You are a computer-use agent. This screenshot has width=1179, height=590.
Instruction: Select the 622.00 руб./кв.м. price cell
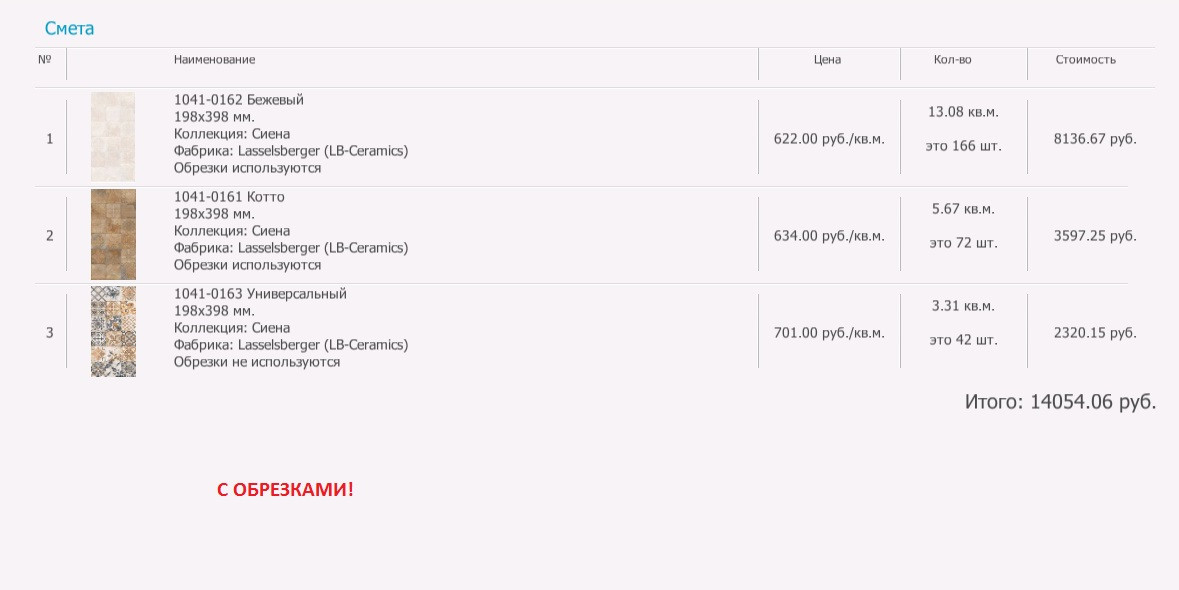coord(829,139)
